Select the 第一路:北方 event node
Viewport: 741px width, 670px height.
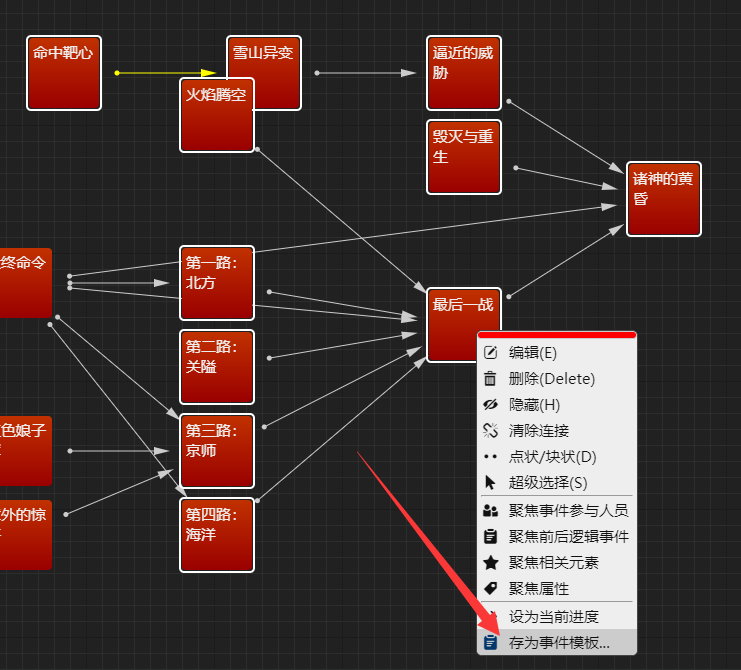216,283
